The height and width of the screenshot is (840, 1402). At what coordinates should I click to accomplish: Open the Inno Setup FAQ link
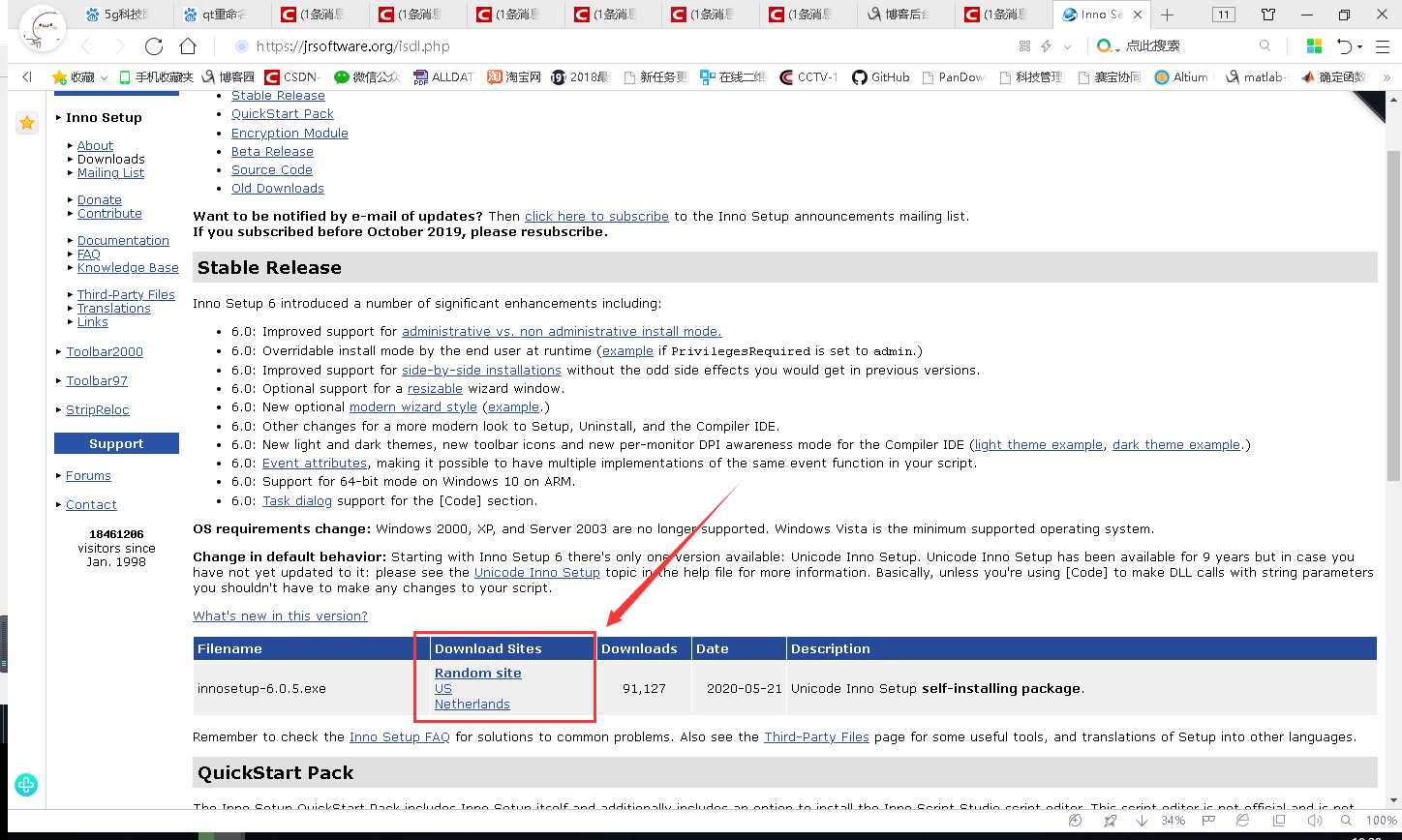400,737
